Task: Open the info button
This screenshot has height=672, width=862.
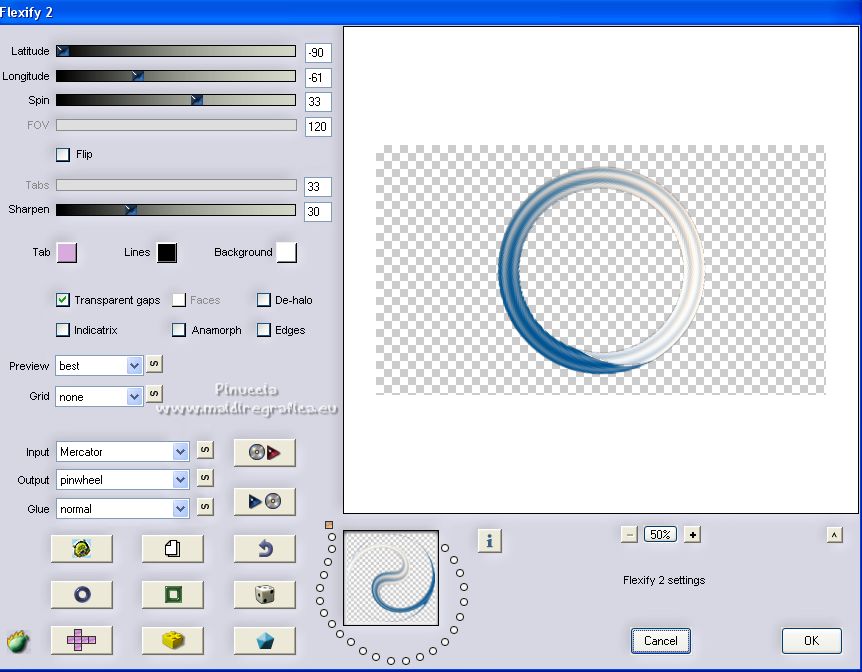Action: (489, 541)
